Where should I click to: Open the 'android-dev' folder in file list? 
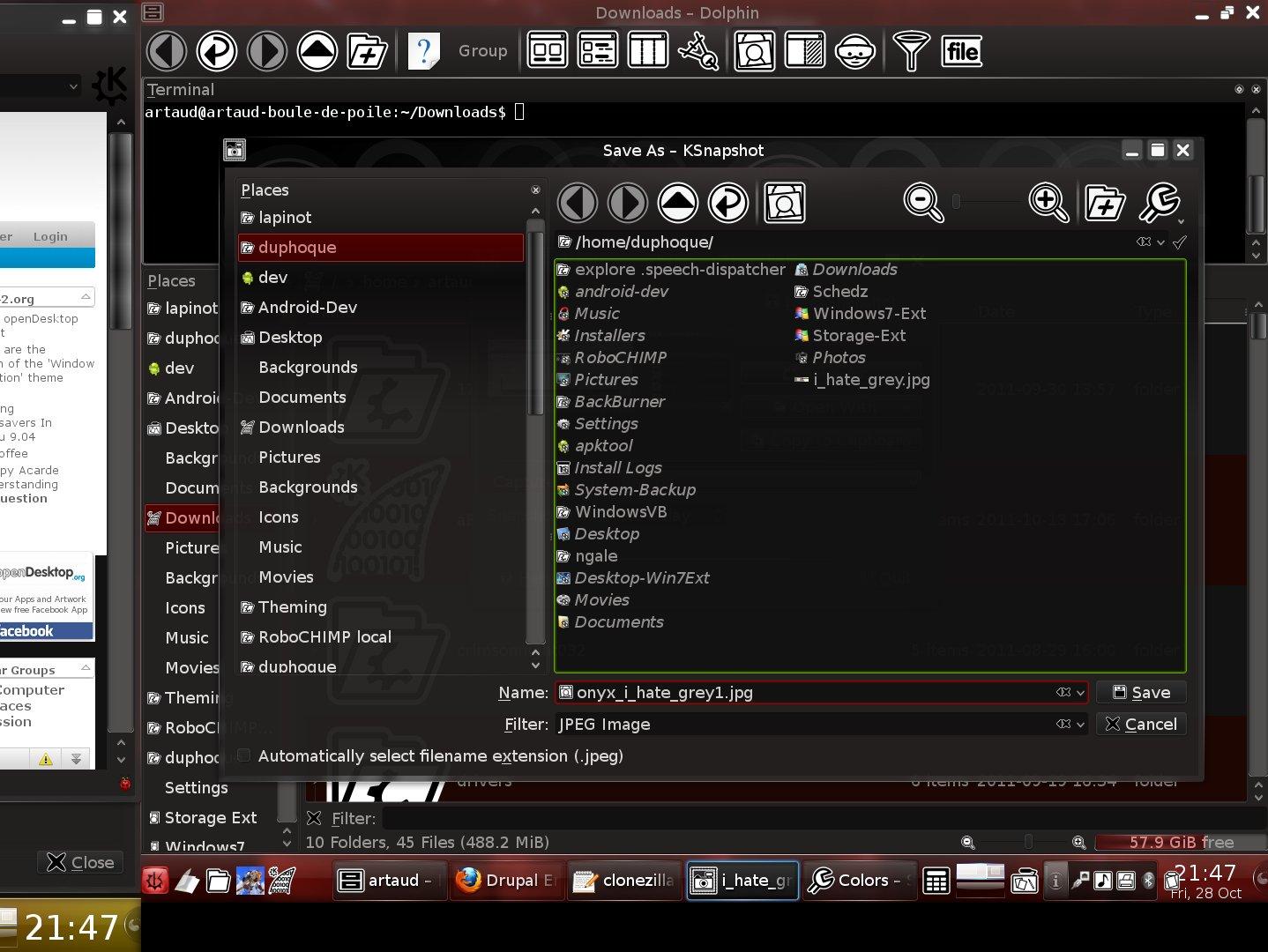click(x=613, y=292)
